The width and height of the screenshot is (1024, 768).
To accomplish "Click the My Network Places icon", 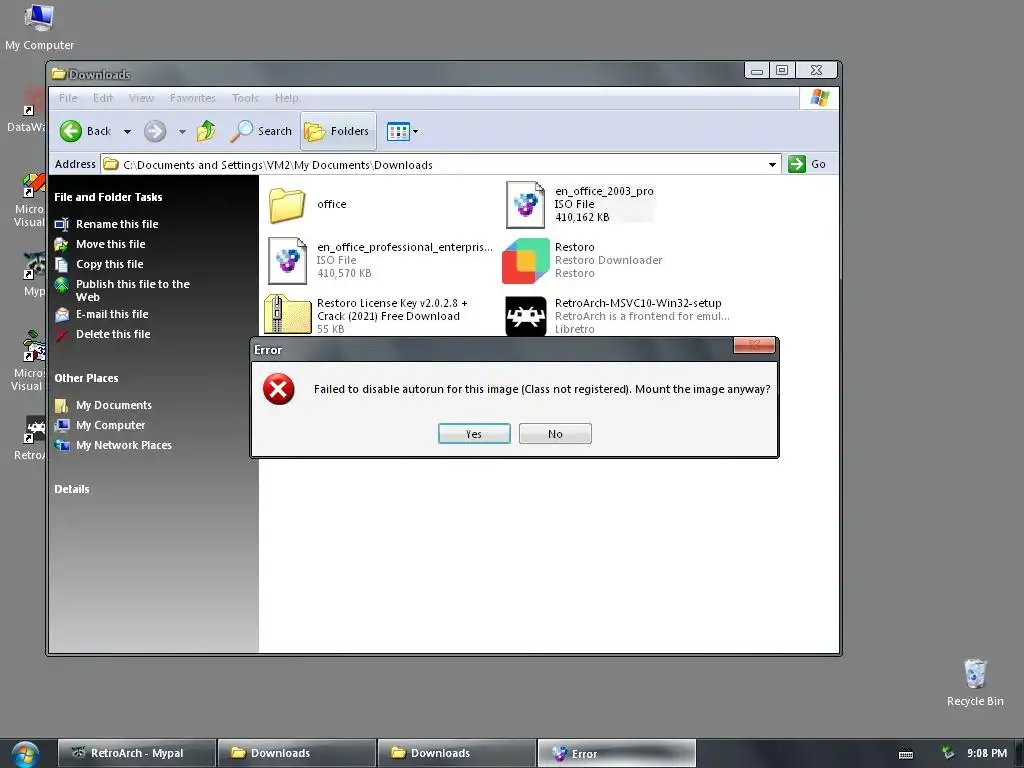I will click(x=62, y=445).
